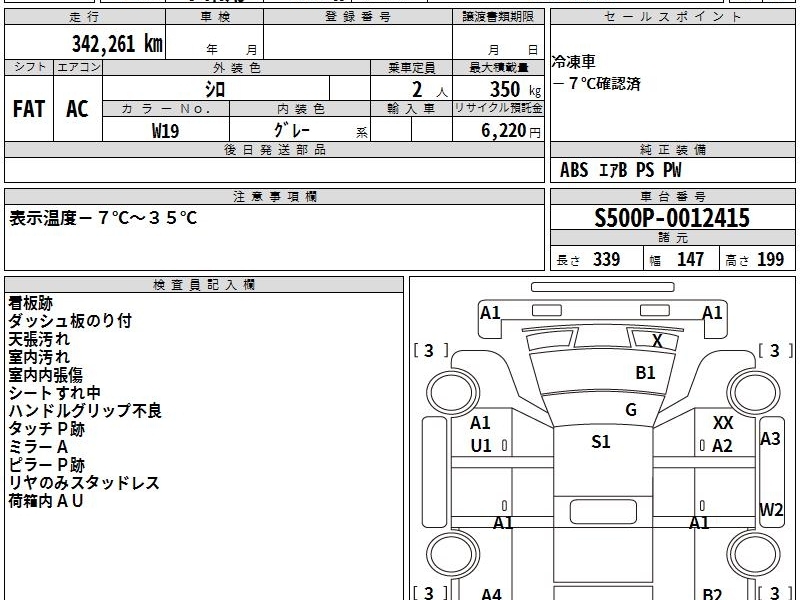Select the カラーNo. header
This screenshot has height=600, width=800.
[x=166, y=109]
